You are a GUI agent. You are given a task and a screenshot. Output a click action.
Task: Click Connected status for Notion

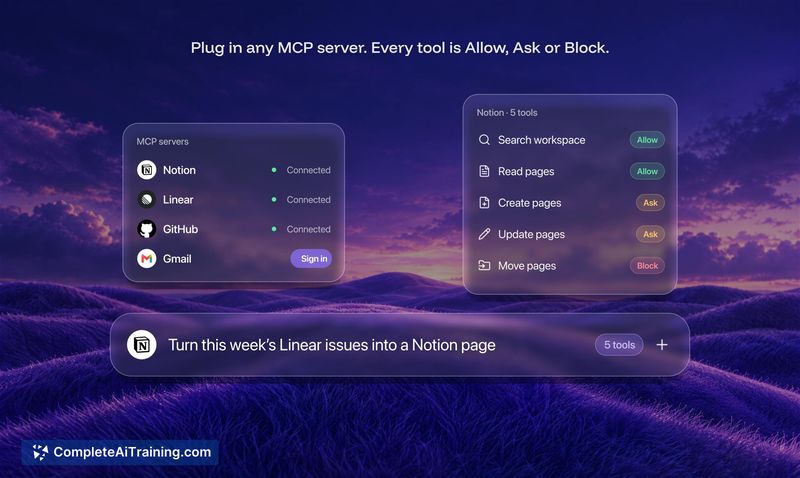tap(308, 170)
